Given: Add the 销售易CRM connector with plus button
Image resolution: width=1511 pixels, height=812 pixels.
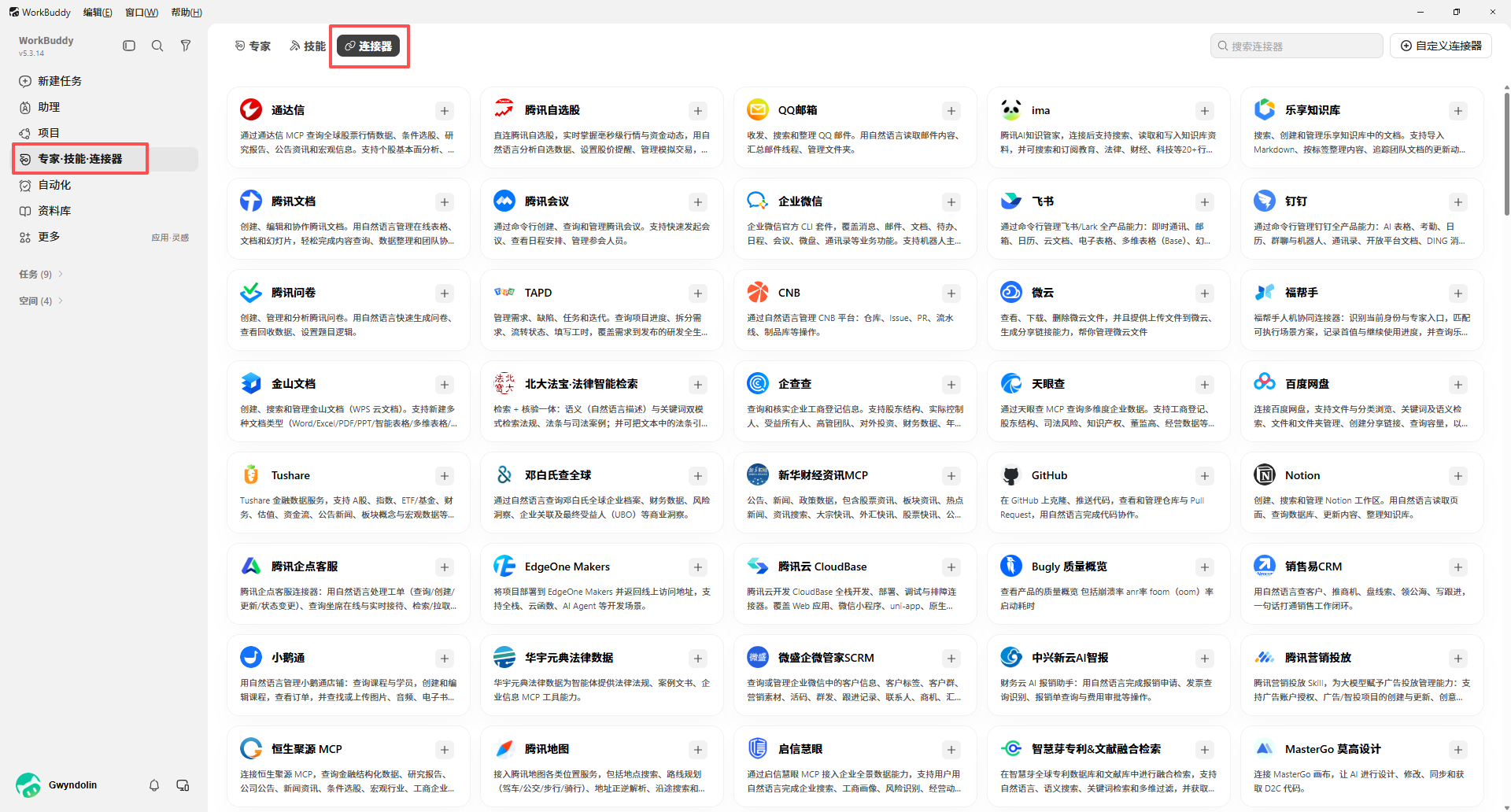Looking at the screenshot, I should [1458, 567].
